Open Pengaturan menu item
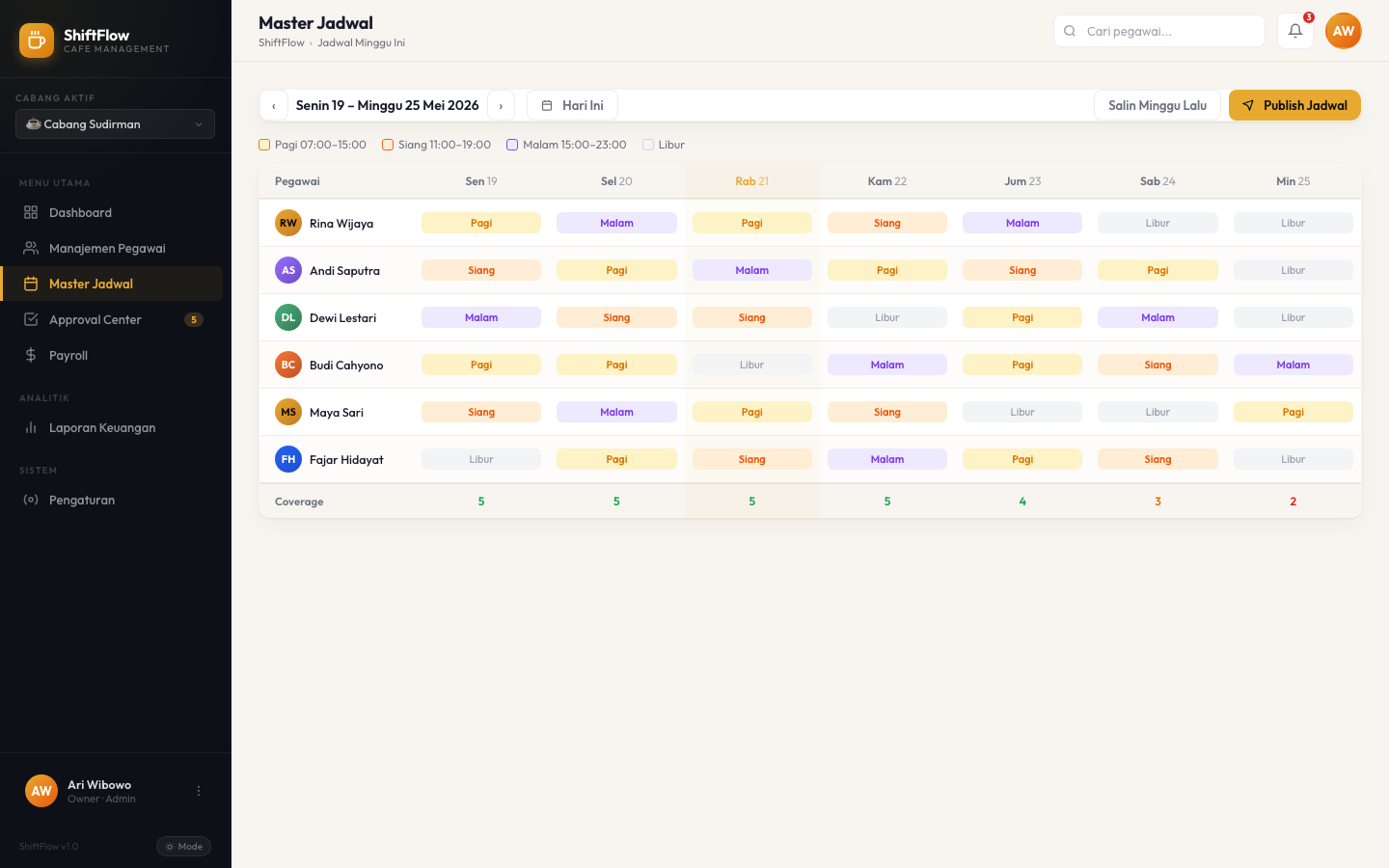 111,500
